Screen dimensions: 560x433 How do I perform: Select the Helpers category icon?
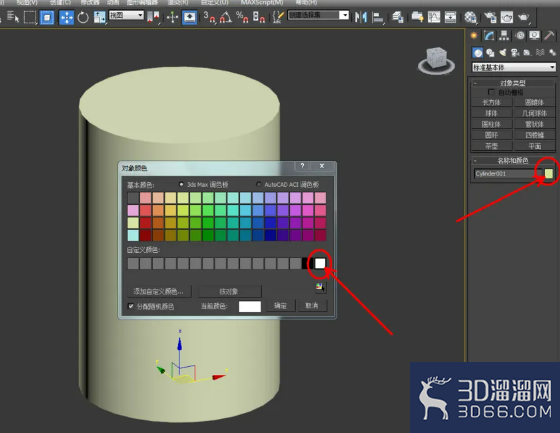[x=528, y=53]
